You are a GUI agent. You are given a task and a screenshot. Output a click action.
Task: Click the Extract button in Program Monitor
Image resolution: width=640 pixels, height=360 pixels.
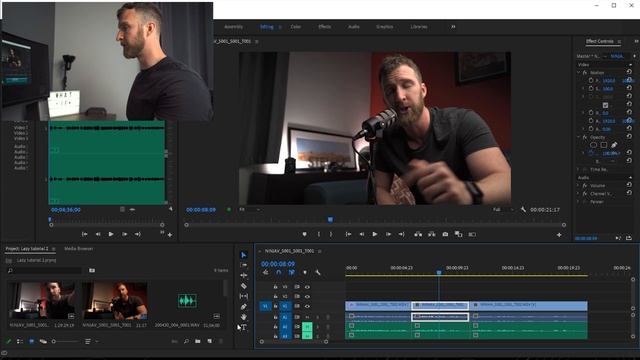tap(431, 234)
